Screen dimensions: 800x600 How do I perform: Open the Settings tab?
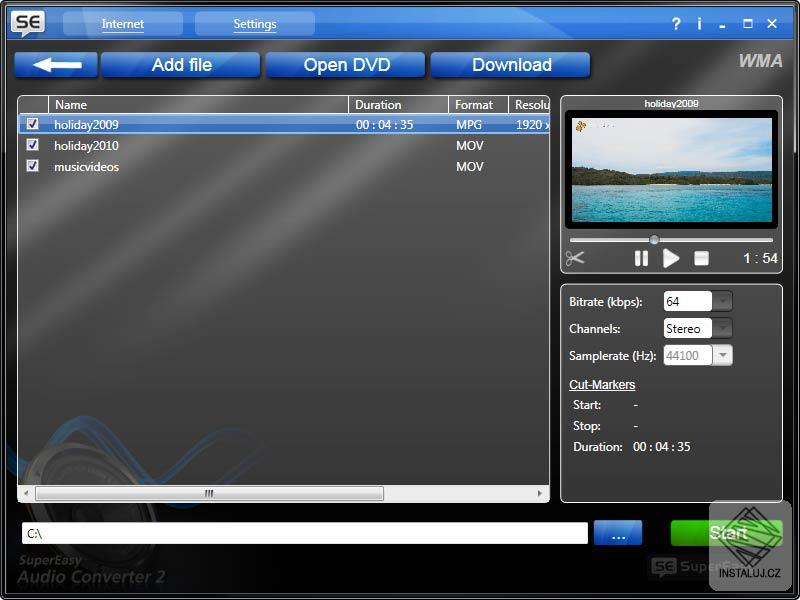[x=255, y=23]
